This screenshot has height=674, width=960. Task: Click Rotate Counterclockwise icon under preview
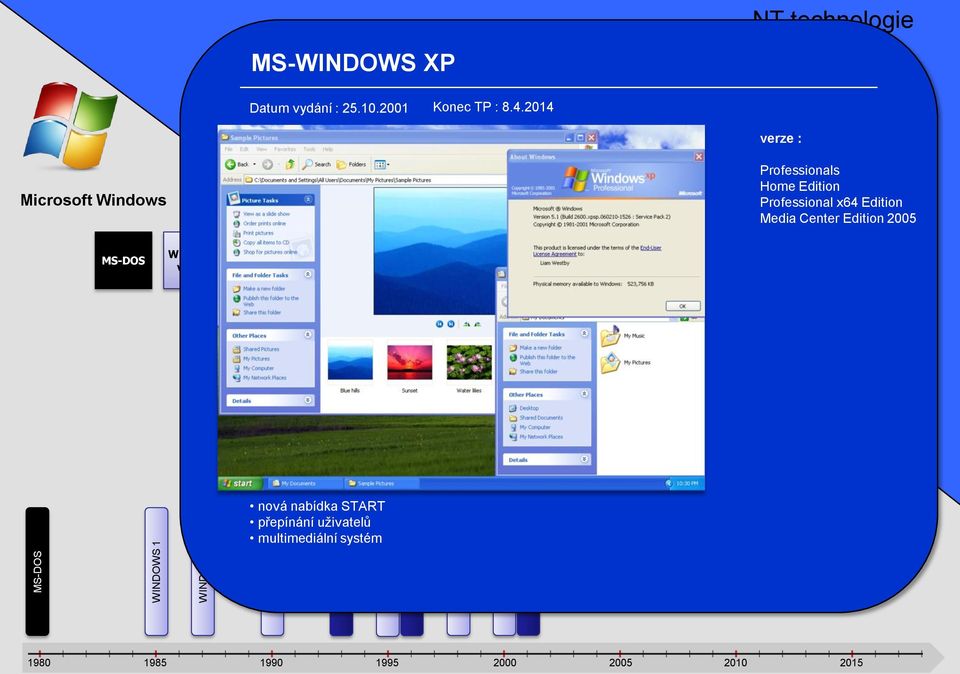[x=478, y=324]
